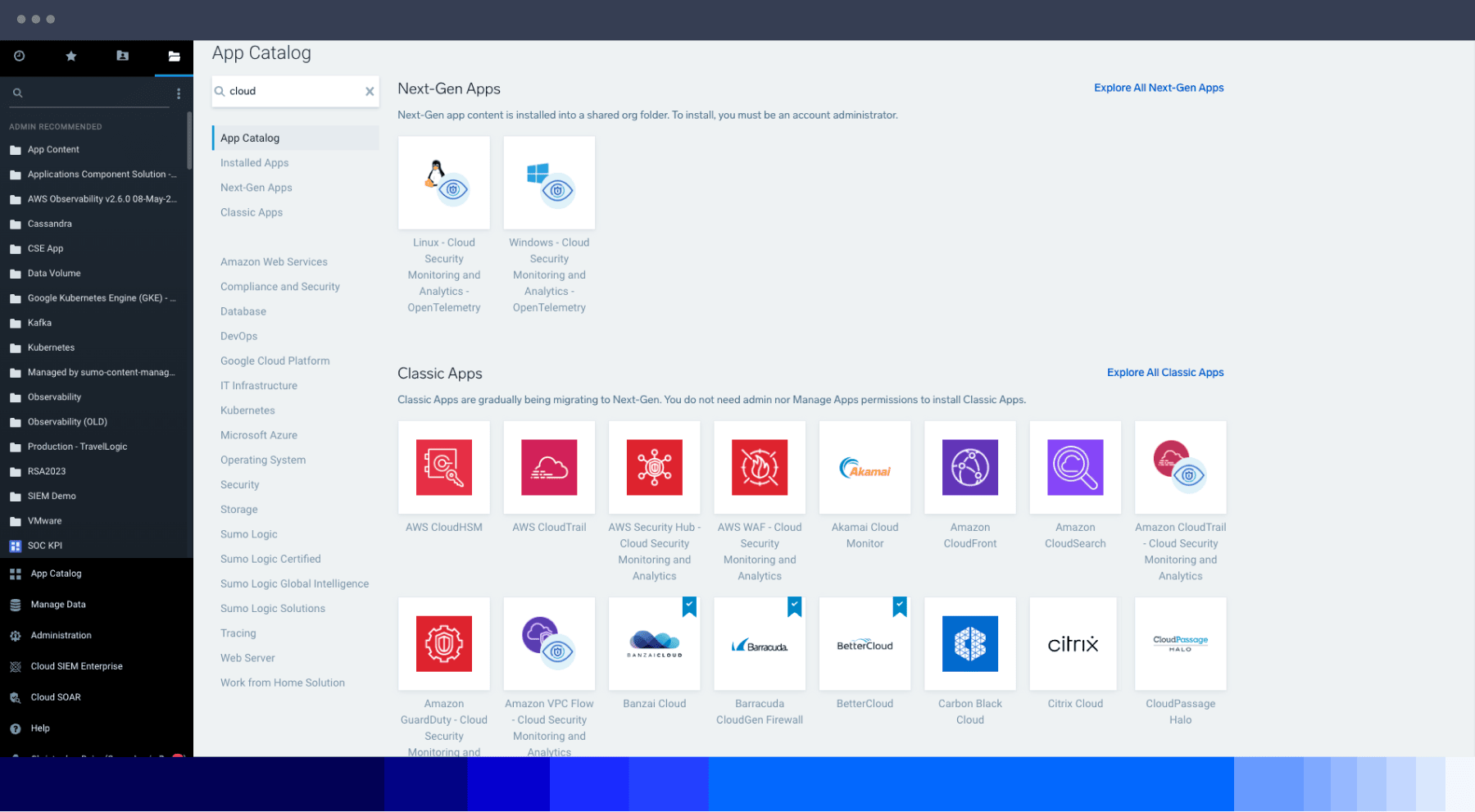Open the Amazon CloudSearch app icon

(x=1075, y=467)
